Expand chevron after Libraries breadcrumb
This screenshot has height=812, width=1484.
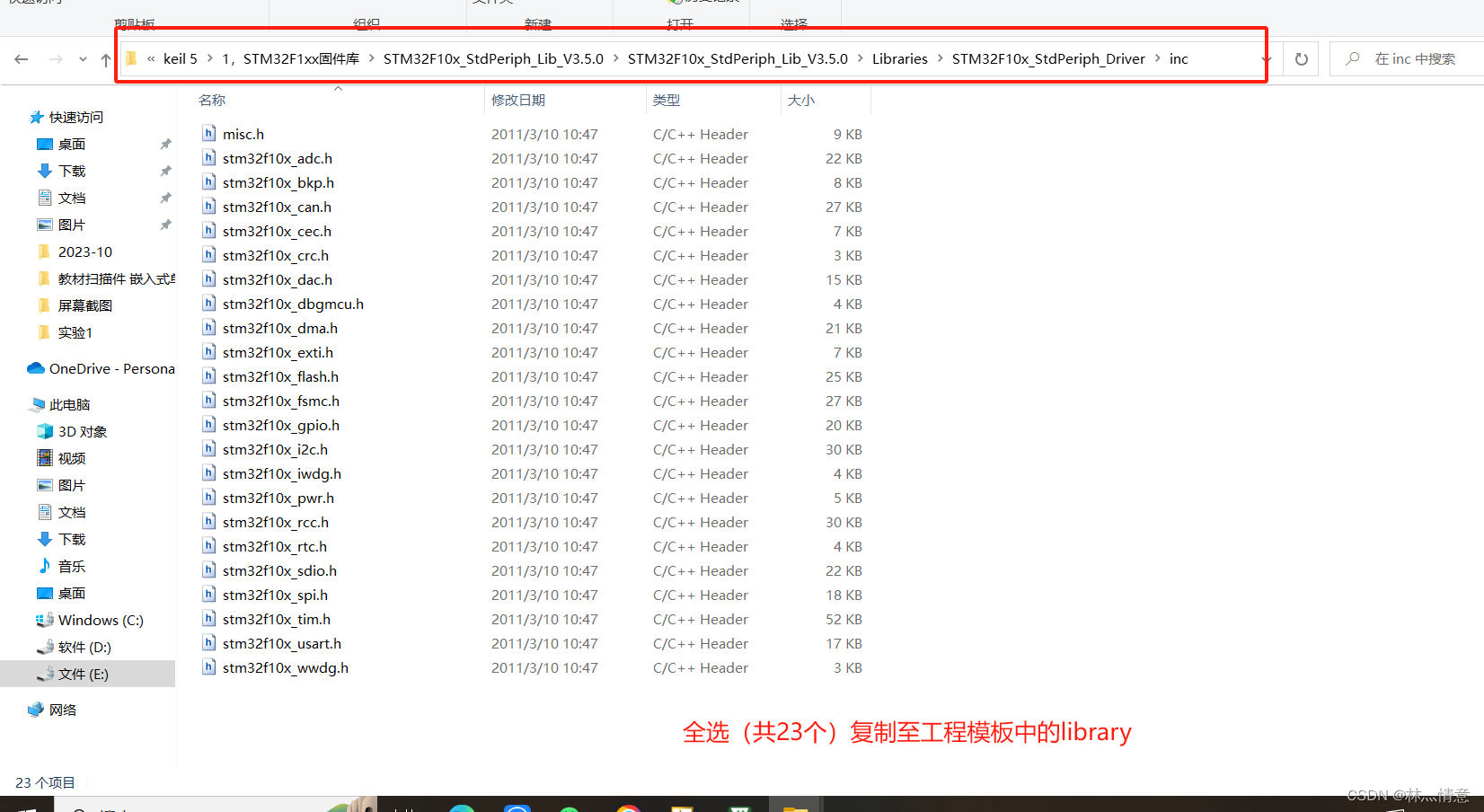pos(940,58)
